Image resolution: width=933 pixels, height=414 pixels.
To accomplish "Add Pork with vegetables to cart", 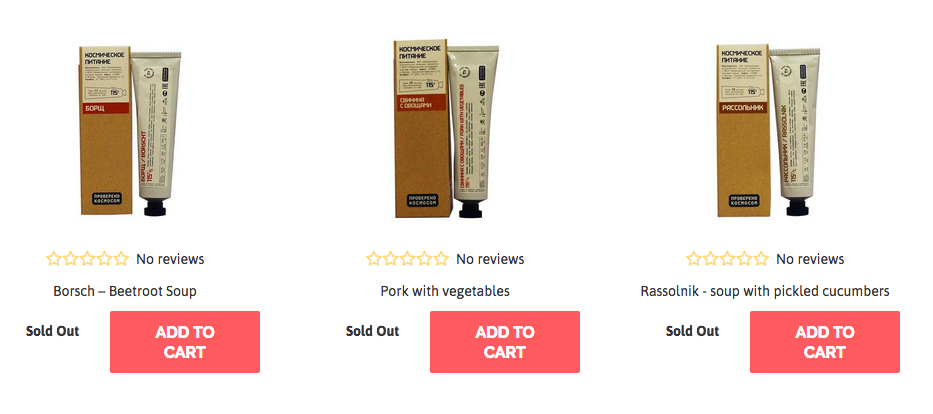I will (505, 342).
